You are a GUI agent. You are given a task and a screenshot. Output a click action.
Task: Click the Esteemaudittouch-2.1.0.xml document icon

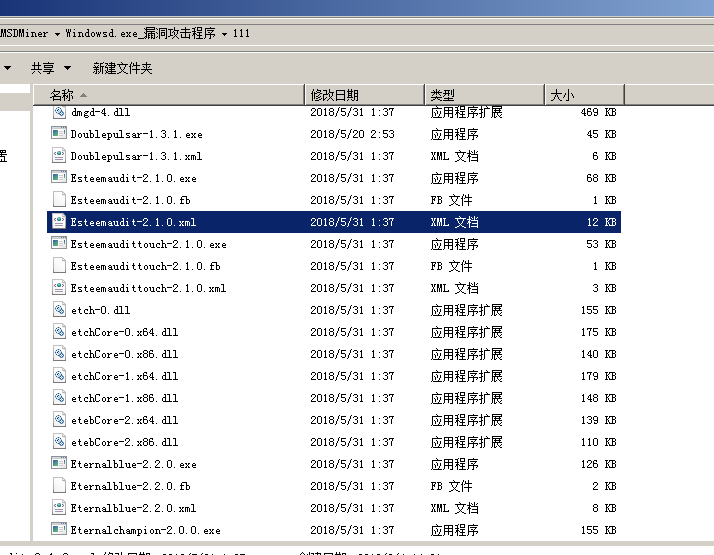tap(59, 288)
